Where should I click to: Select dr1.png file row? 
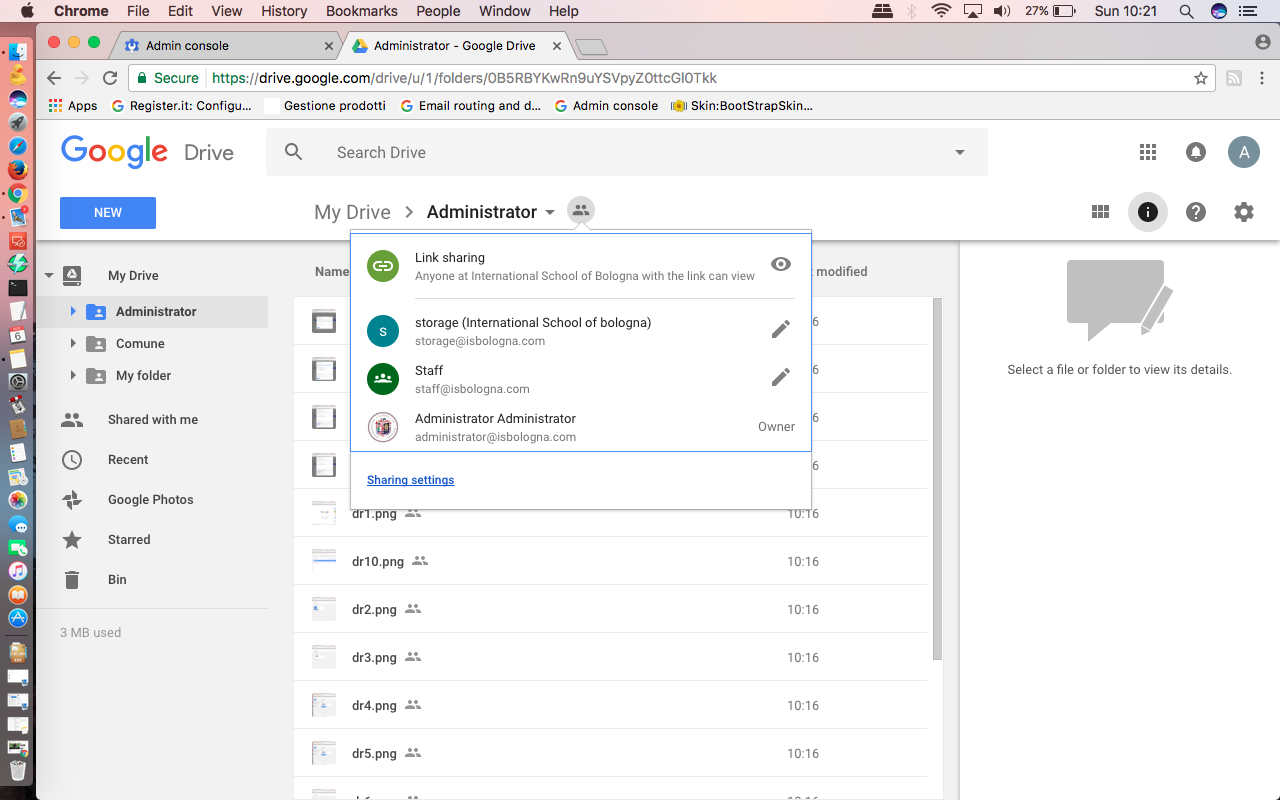coord(610,514)
